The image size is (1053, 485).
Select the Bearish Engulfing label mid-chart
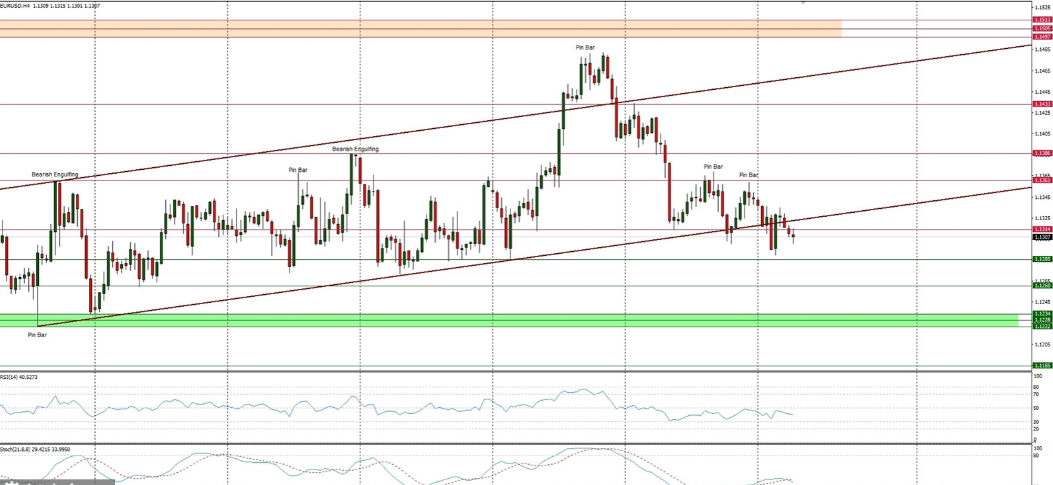tap(355, 149)
